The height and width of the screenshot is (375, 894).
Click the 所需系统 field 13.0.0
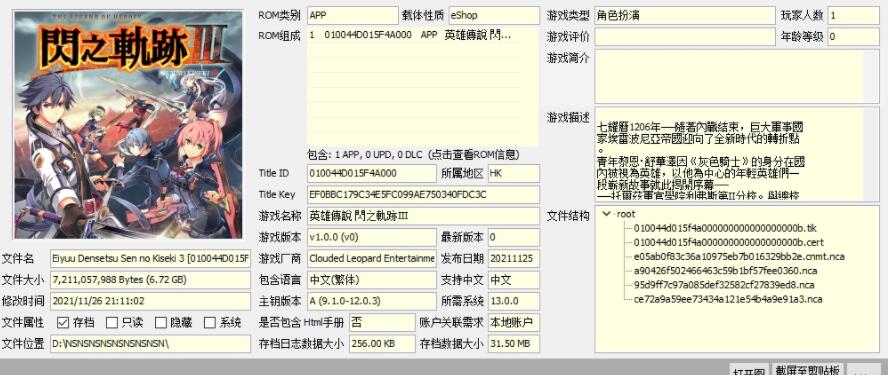(514, 301)
